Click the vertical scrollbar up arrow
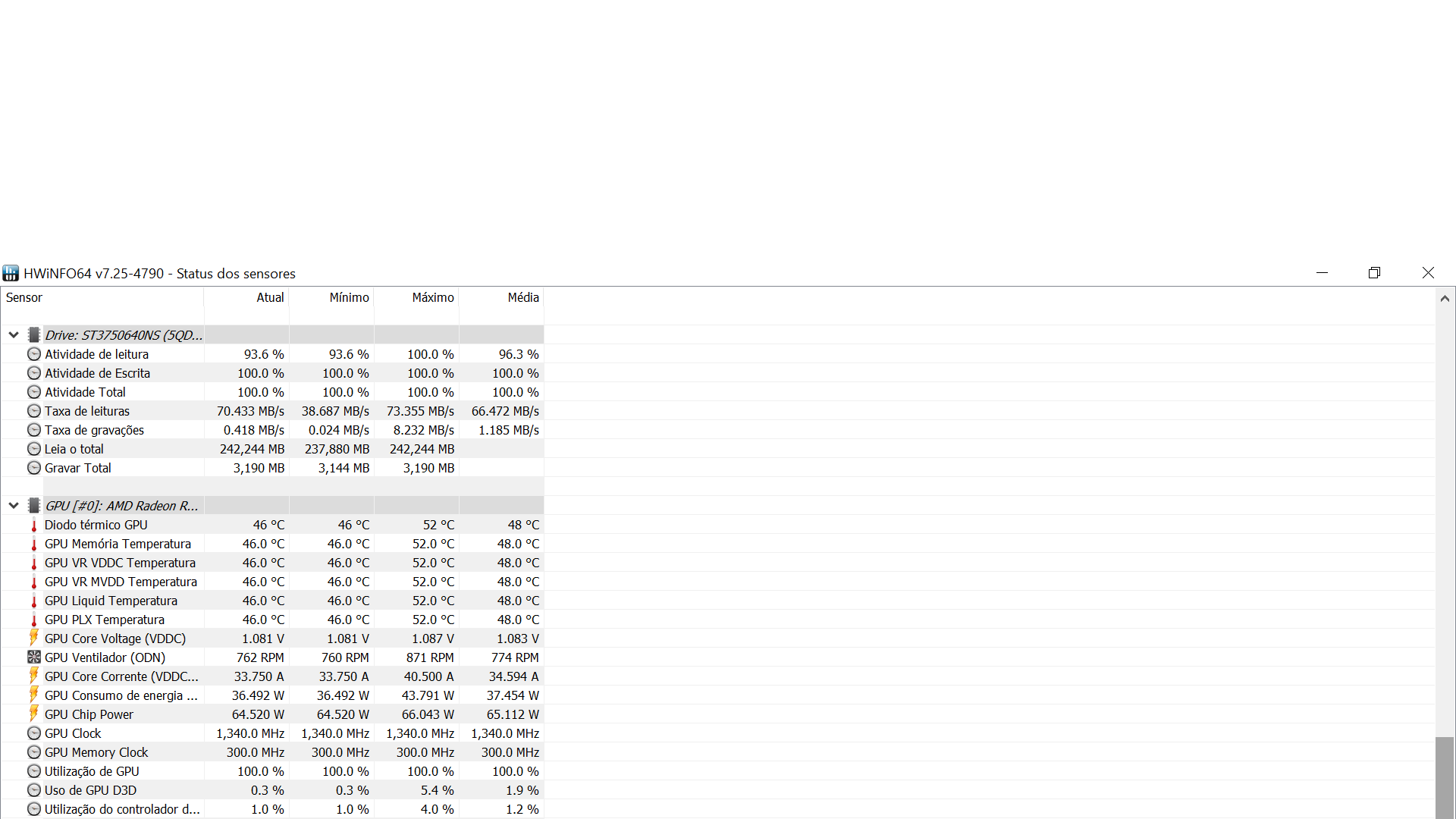This screenshot has width=1456, height=819. (1445, 299)
